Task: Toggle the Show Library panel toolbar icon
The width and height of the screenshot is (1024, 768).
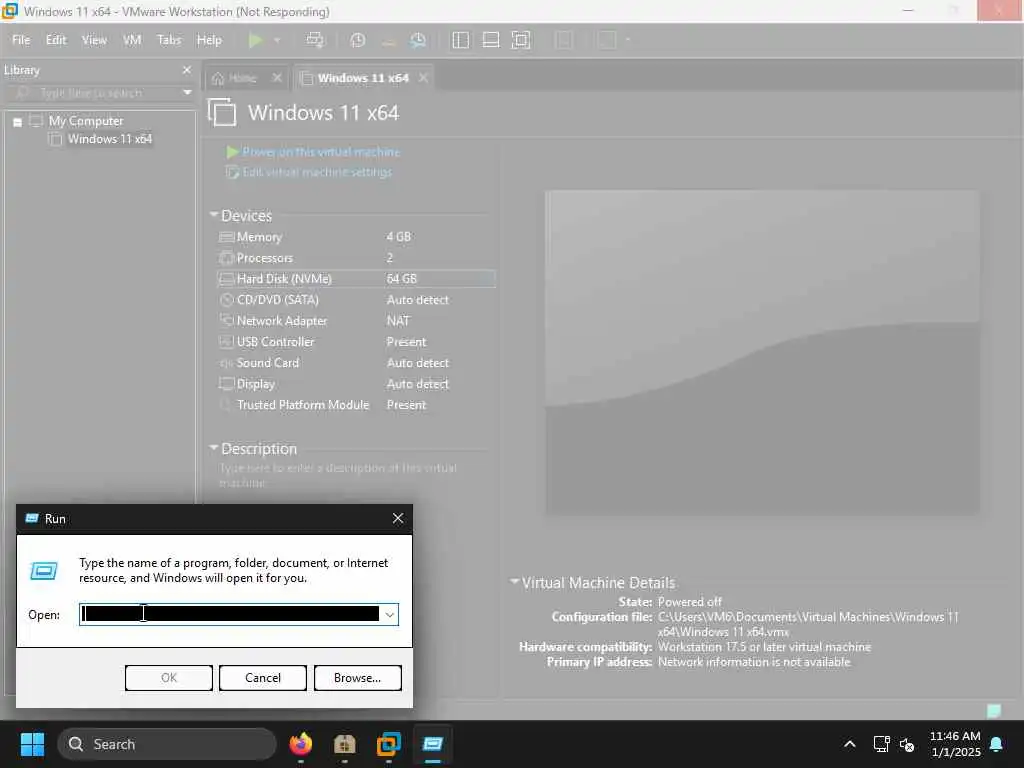Action: [460, 40]
